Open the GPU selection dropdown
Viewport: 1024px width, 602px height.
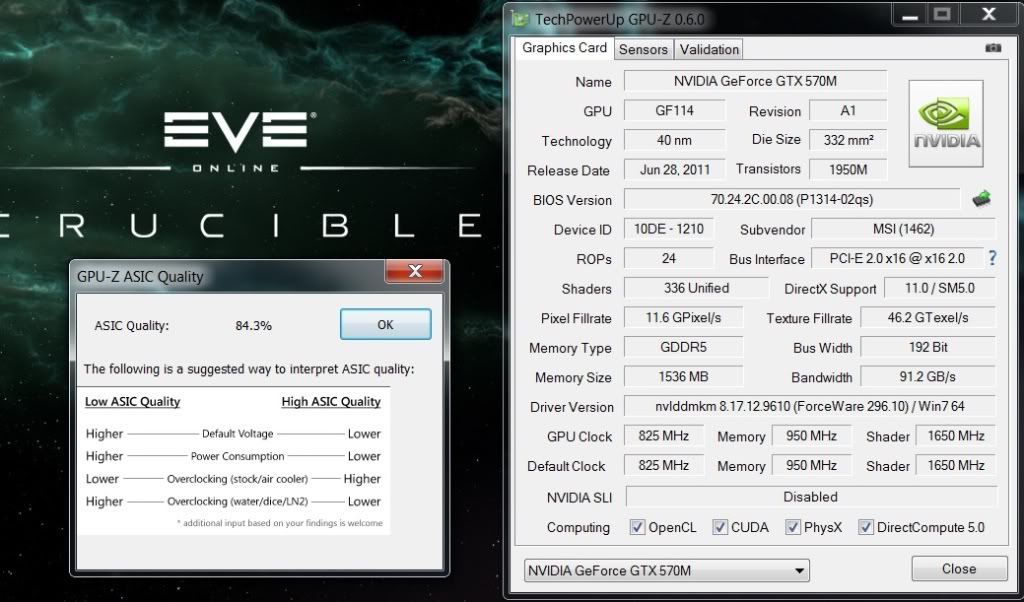666,571
